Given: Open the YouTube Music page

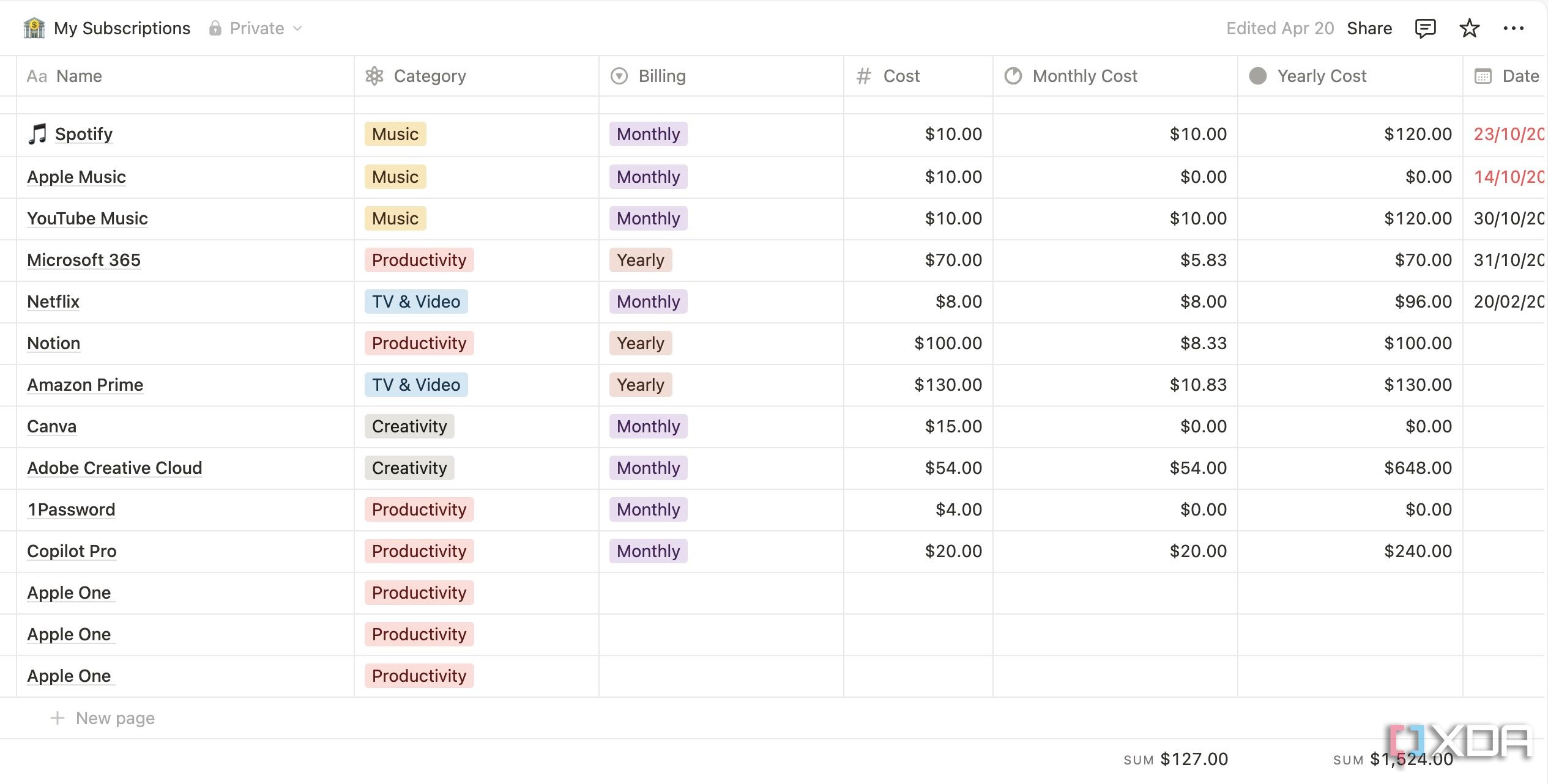Looking at the screenshot, I should (x=87, y=218).
